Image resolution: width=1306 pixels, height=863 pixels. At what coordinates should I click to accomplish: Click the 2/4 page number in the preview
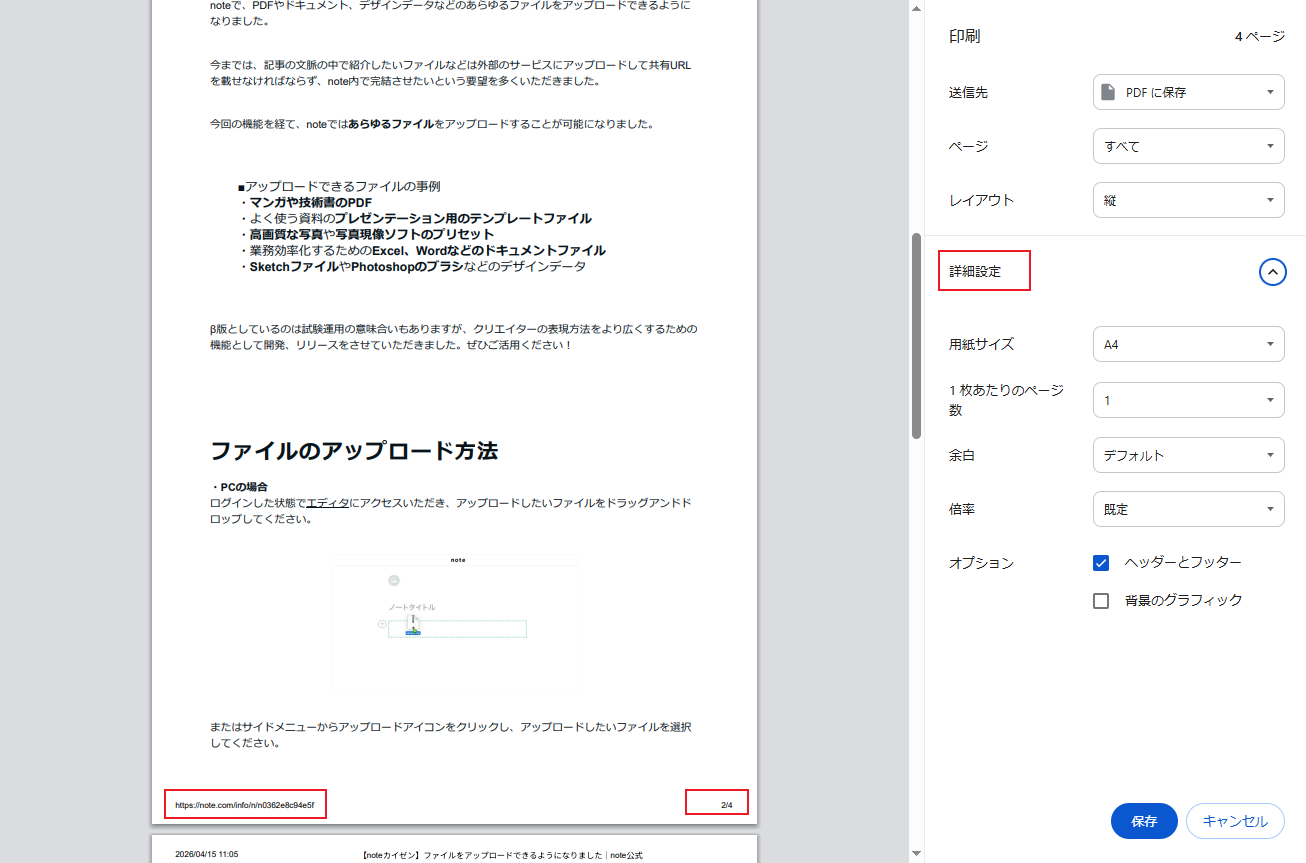[716, 802]
